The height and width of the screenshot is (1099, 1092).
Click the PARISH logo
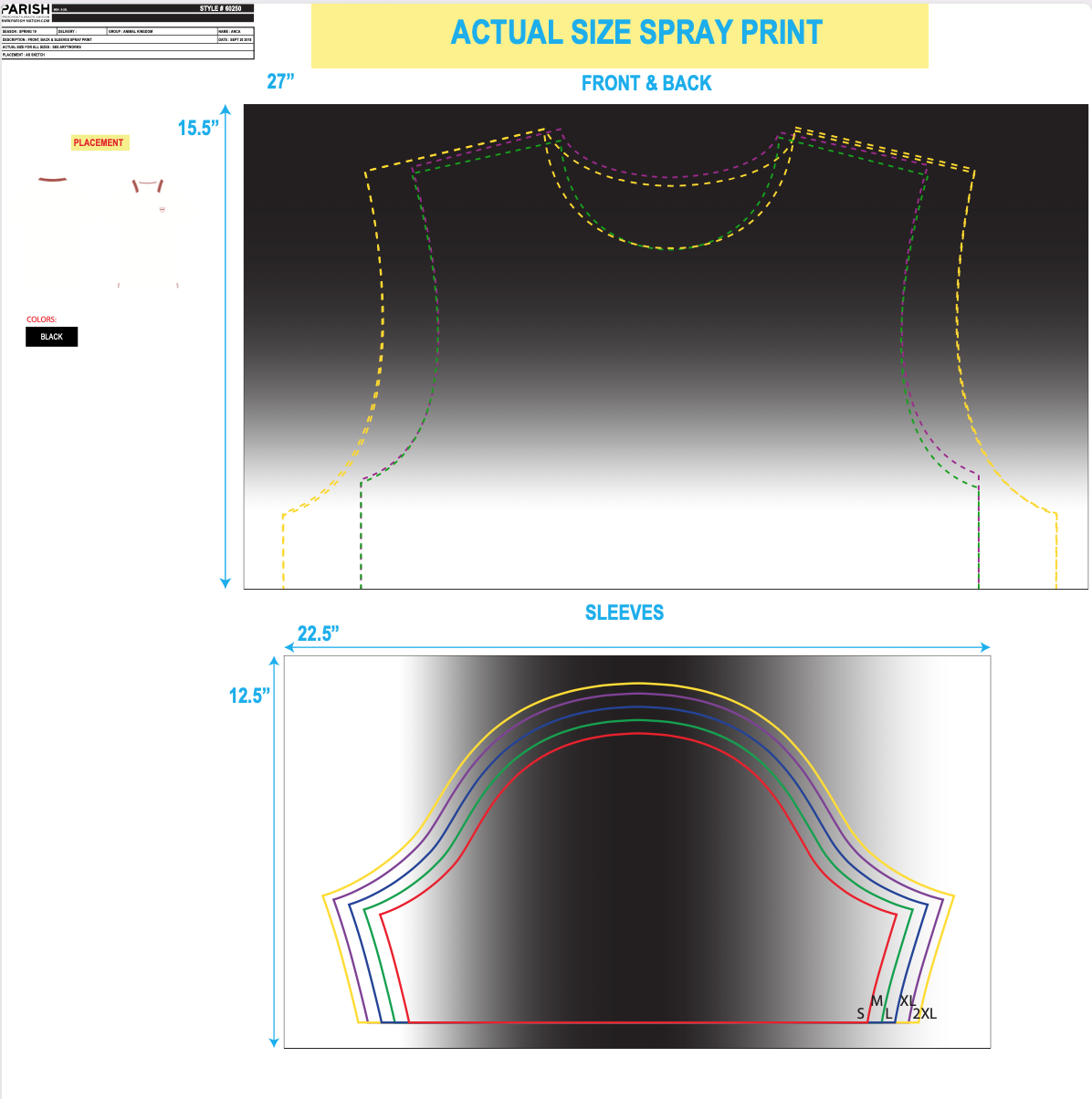tap(27, 8)
